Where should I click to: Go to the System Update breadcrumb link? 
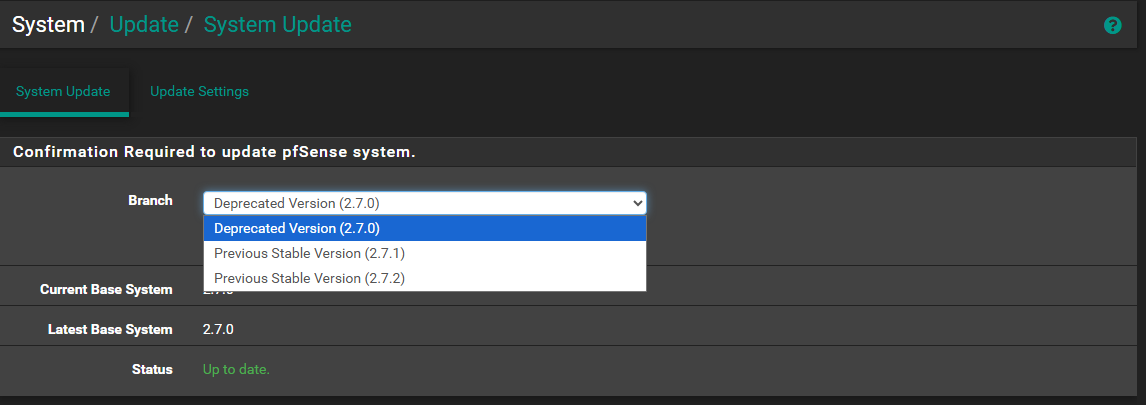tap(277, 24)
